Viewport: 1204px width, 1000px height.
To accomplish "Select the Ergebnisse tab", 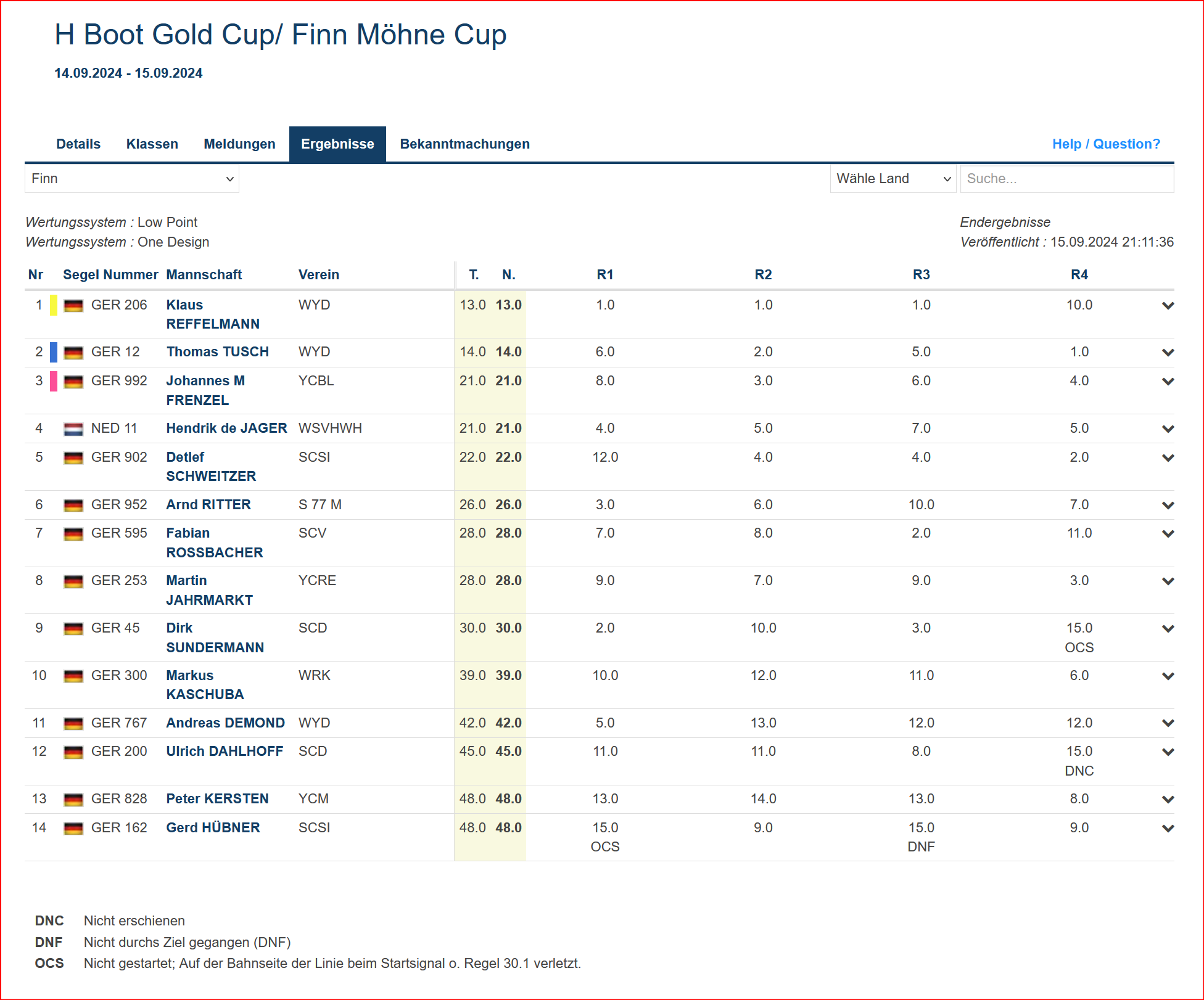I will pos(337,144).
